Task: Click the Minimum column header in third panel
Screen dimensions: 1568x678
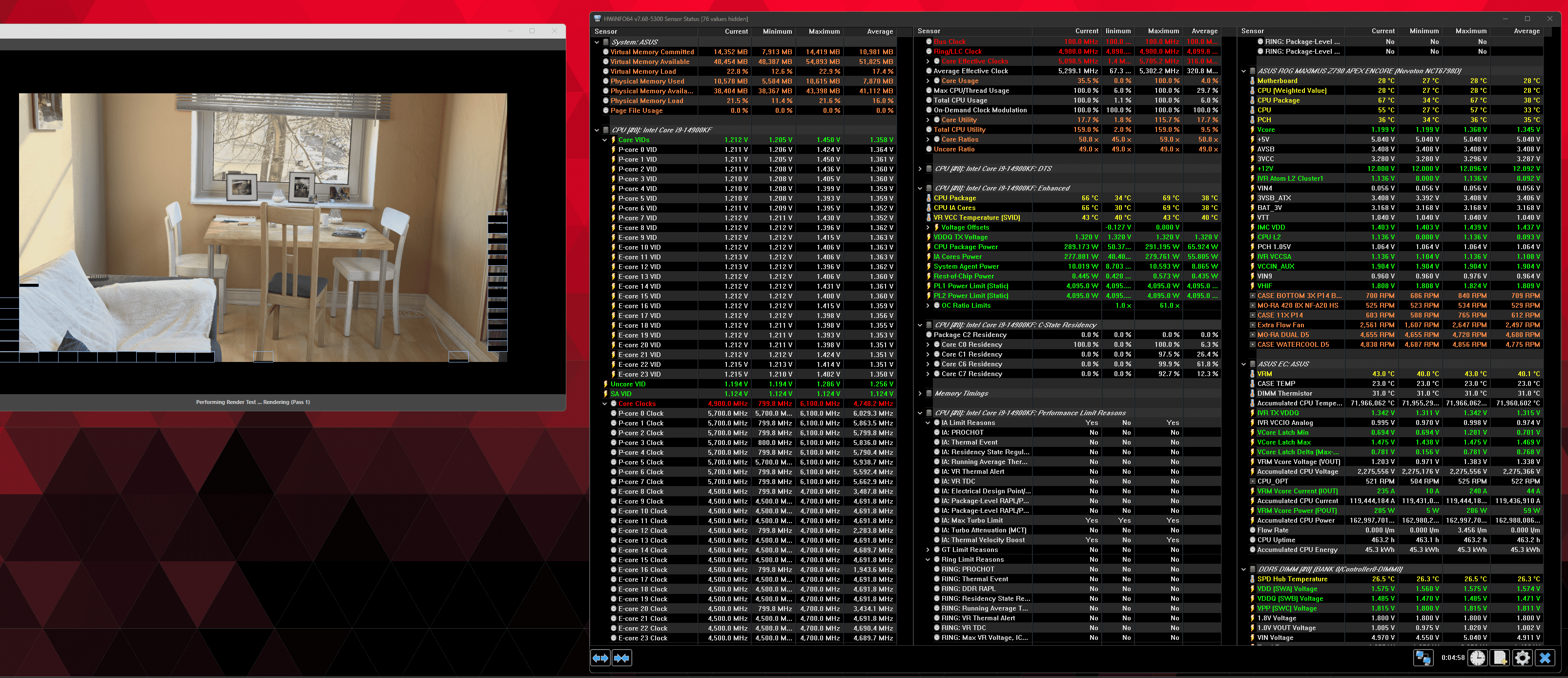Action: point(1419,31)
